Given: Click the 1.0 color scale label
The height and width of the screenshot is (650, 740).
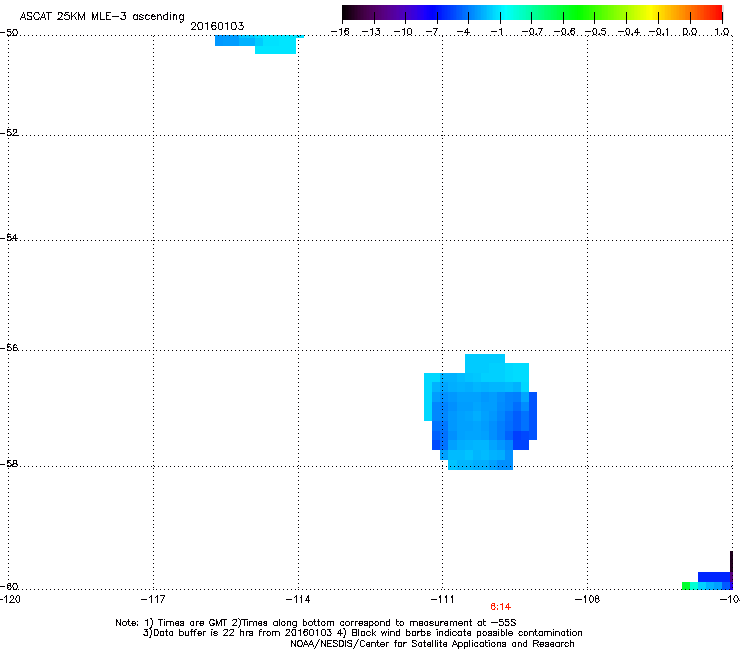Looking at the screenshot, I should pyautogui.click(x=722, y=32).
